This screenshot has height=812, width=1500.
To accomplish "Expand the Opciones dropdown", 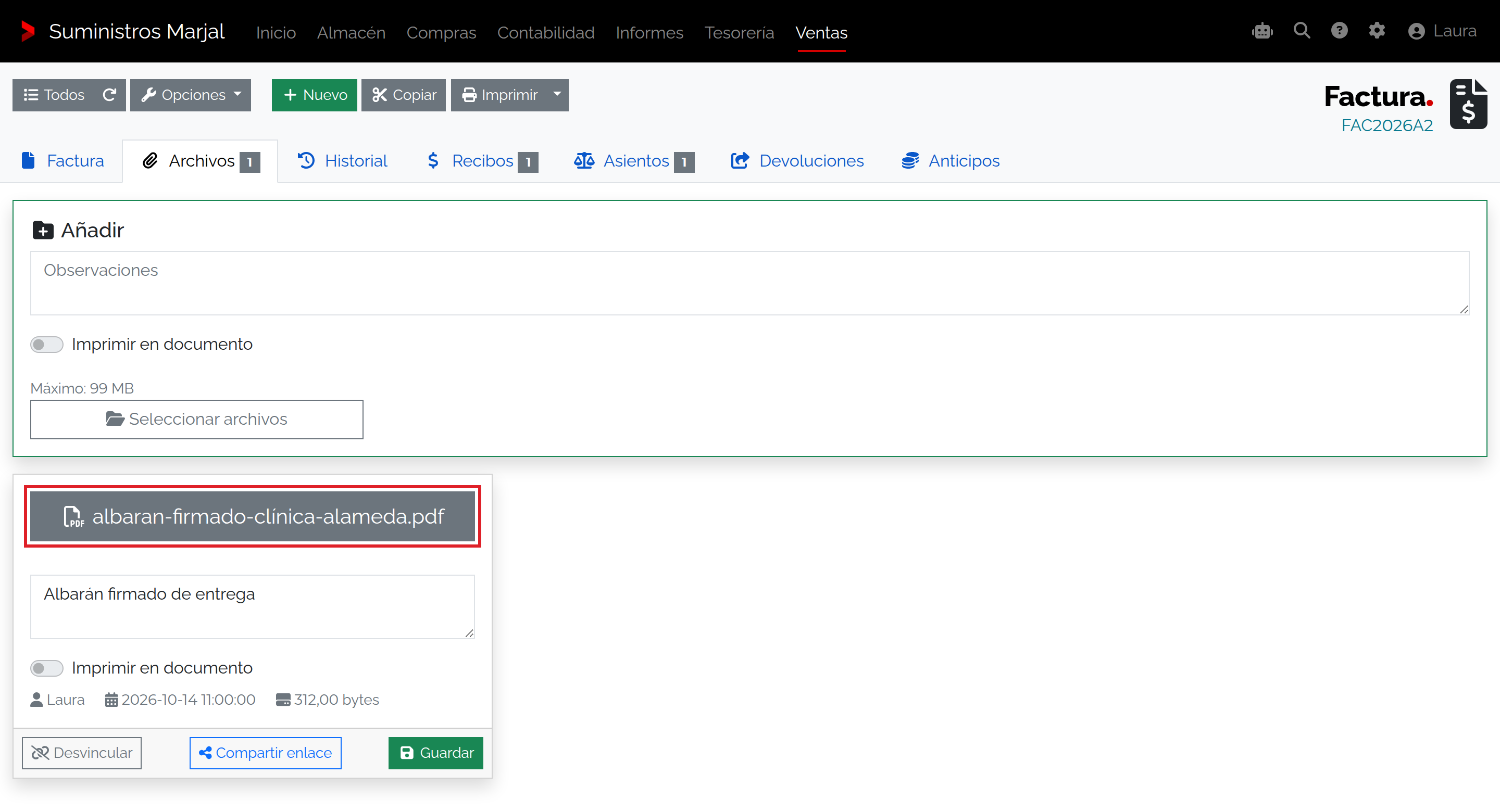I will coord(191,95).
